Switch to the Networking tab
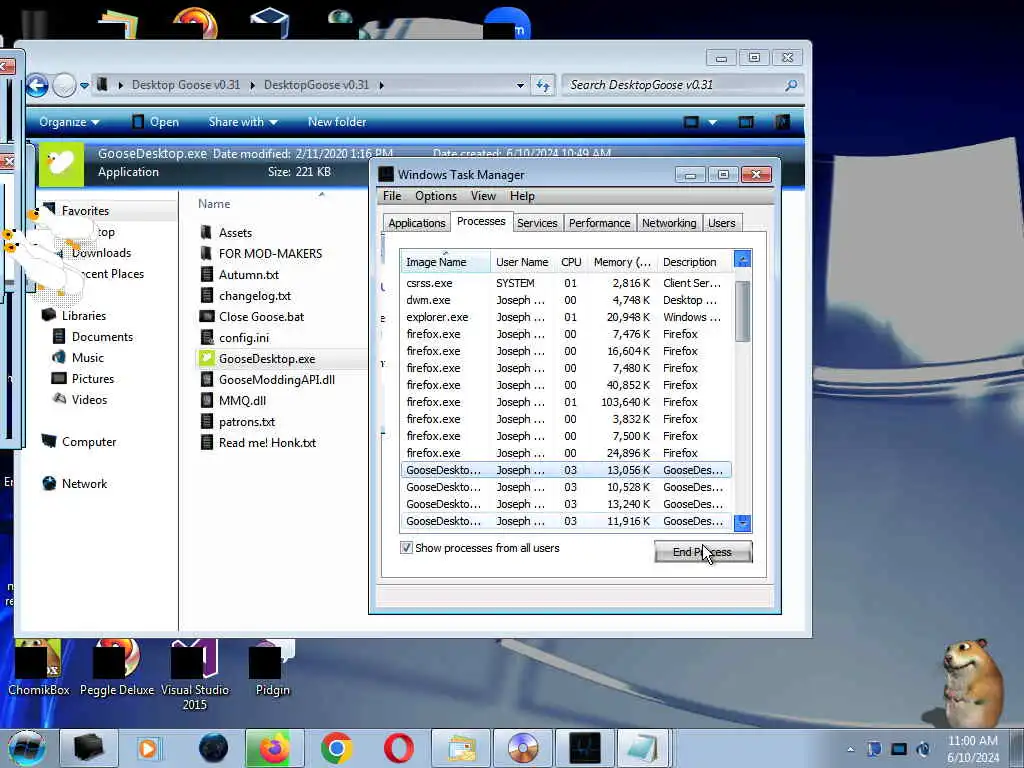The height and width of the screenshot is (768, 1024). 669,223
